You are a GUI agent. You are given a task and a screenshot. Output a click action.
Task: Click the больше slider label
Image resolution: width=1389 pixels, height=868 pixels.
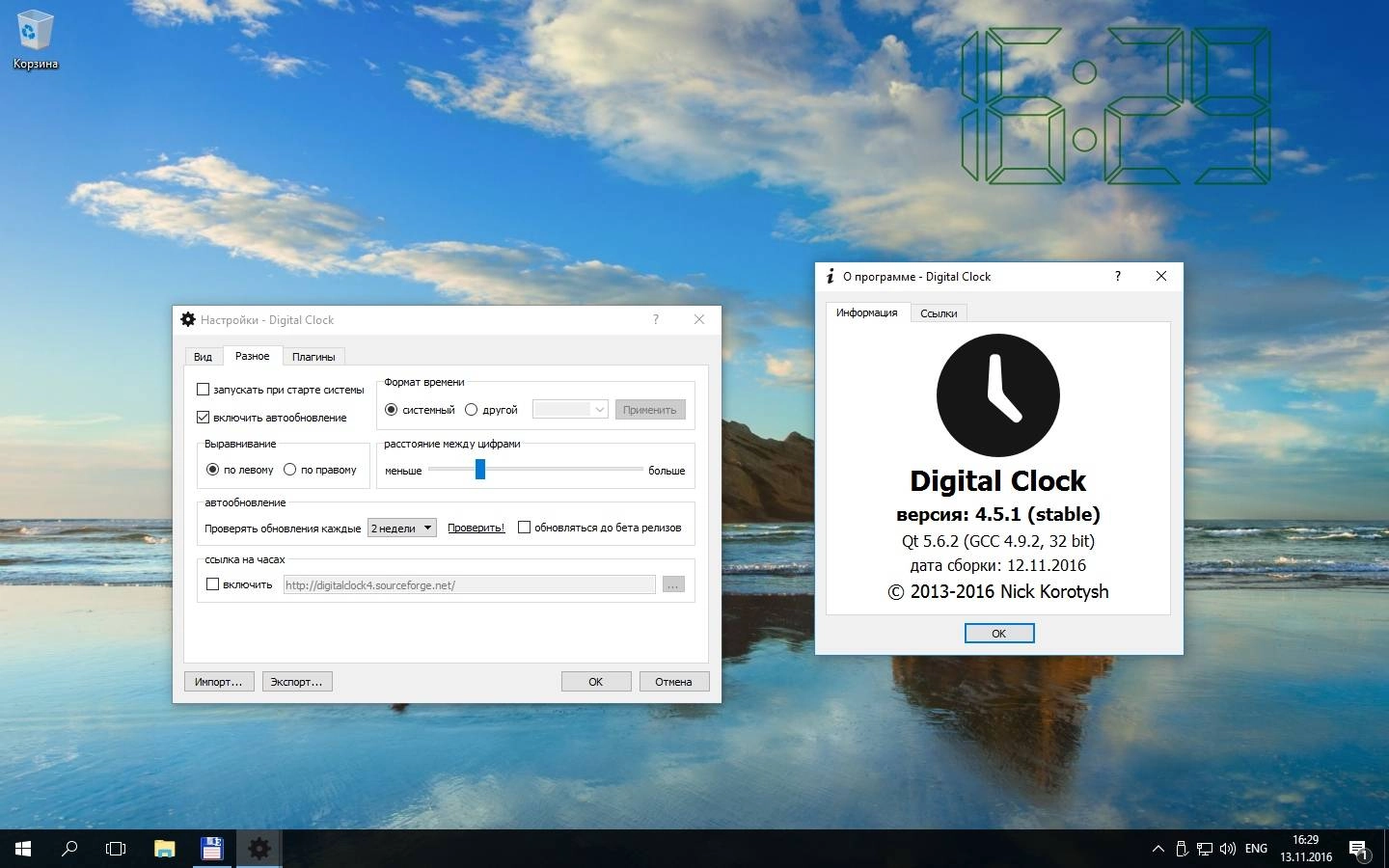tap(667, 471)
